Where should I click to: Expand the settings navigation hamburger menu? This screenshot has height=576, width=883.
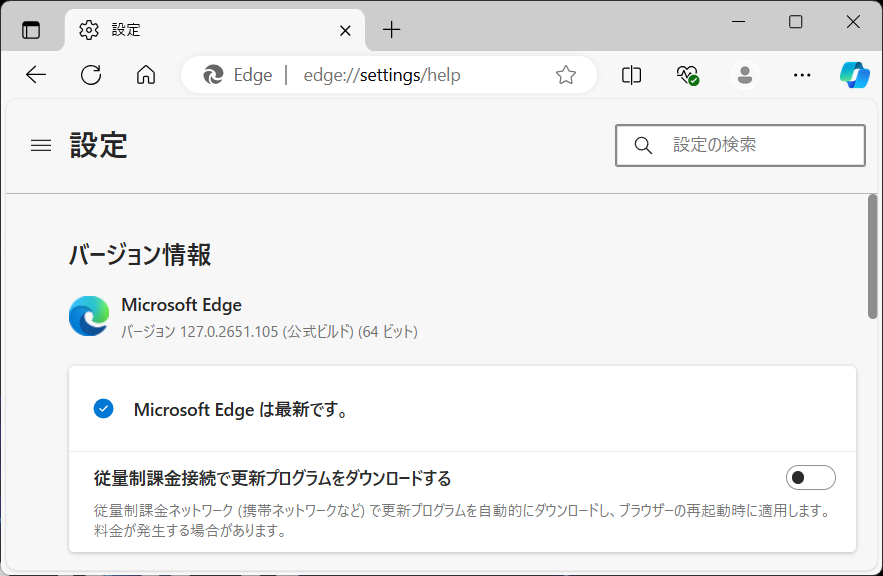coord(40,145)
